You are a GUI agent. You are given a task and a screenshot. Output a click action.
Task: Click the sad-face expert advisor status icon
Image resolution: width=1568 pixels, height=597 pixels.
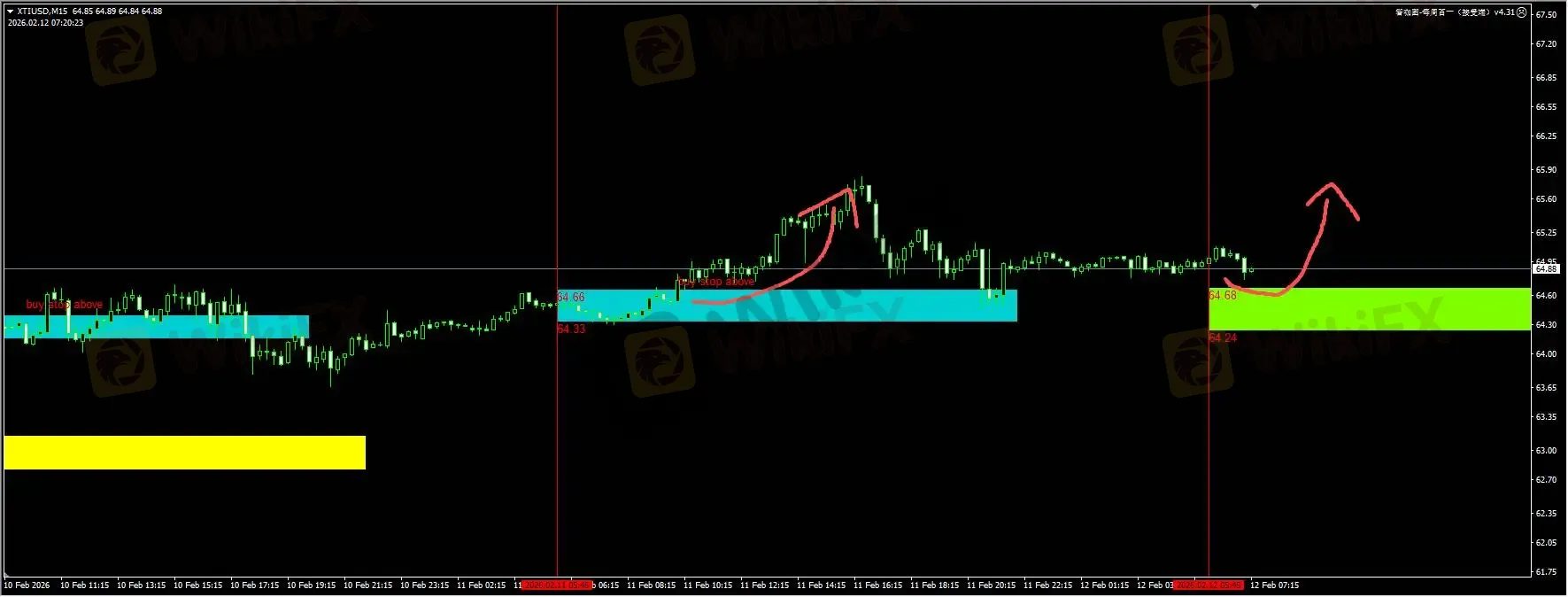pyautogui.click(x=1522, y=12)
